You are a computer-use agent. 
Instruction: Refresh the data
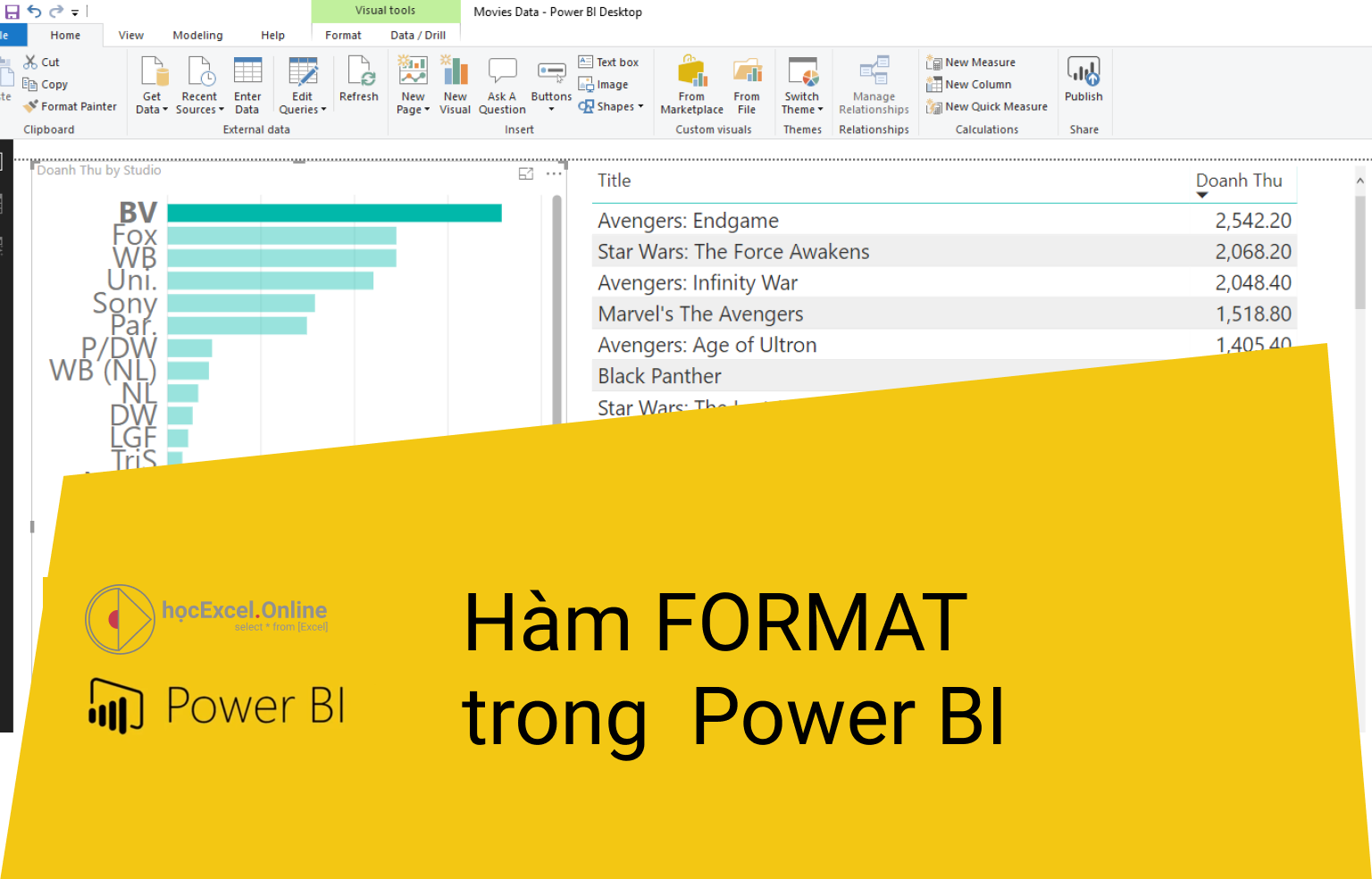point(359,79)
